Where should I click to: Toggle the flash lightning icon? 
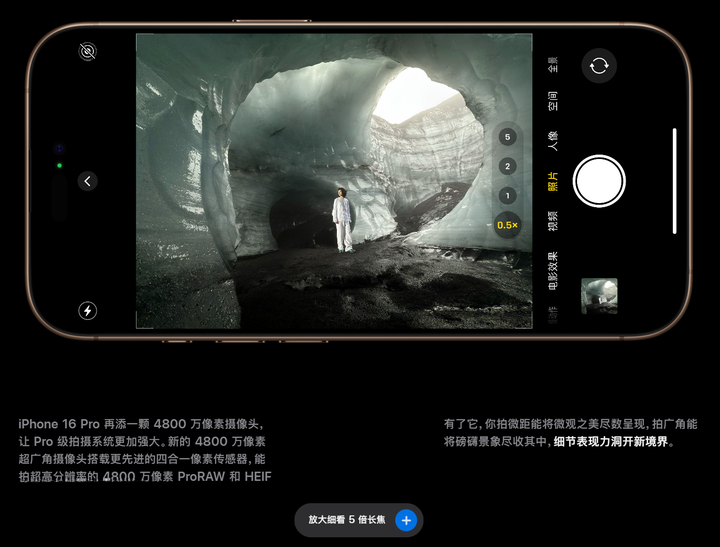pos(87,310)
